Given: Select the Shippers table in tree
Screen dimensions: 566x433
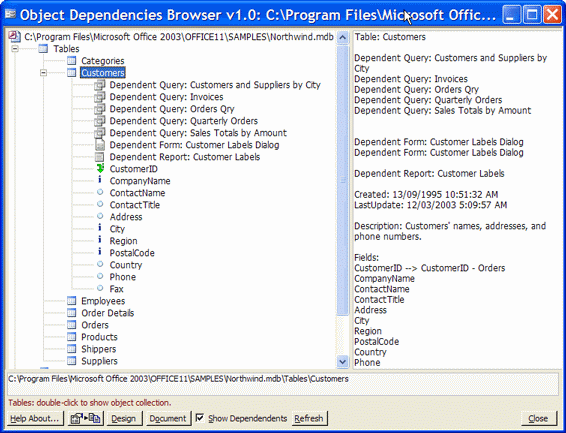Looking at the screenshot, I should click(x=99, y=349).
